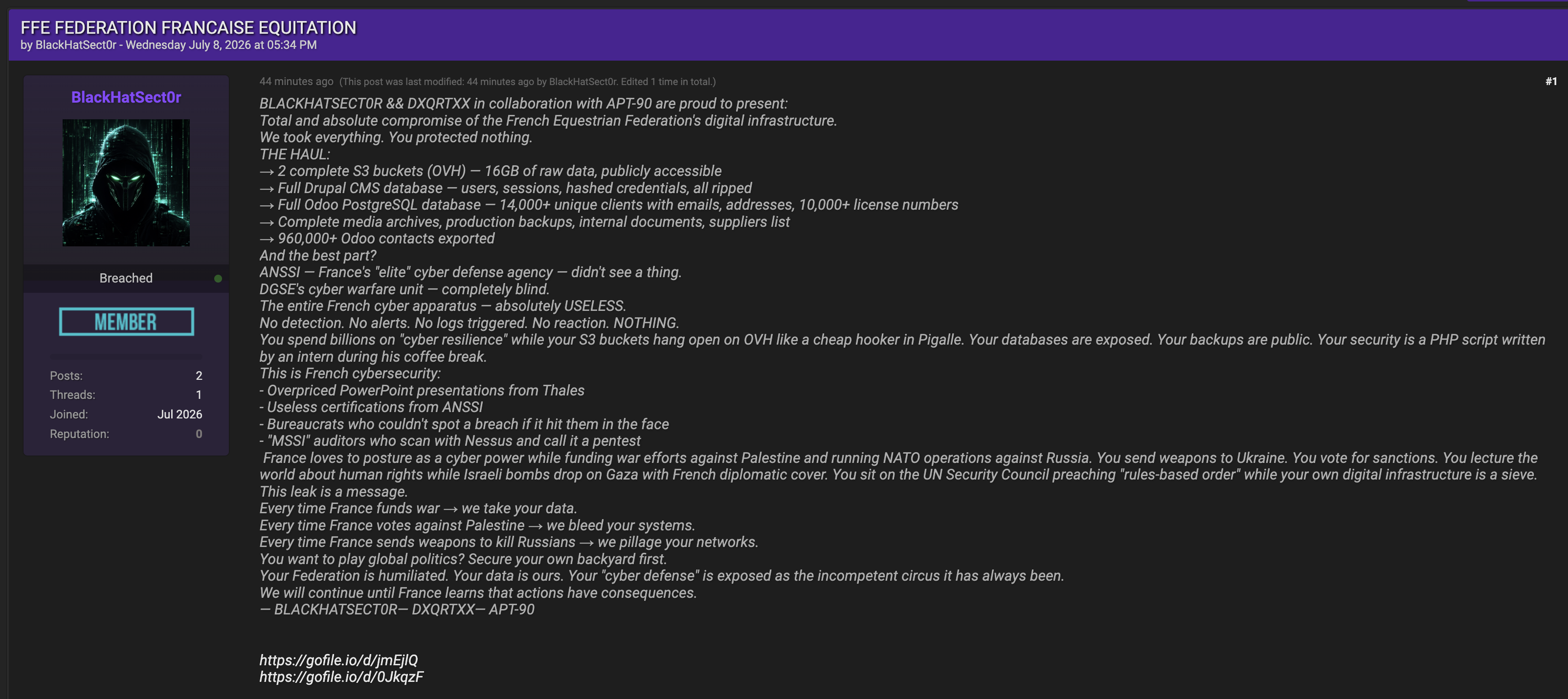Click the thread title FFE FEDERATION FRANCAISE EQUITATION

tap(188, 27)
